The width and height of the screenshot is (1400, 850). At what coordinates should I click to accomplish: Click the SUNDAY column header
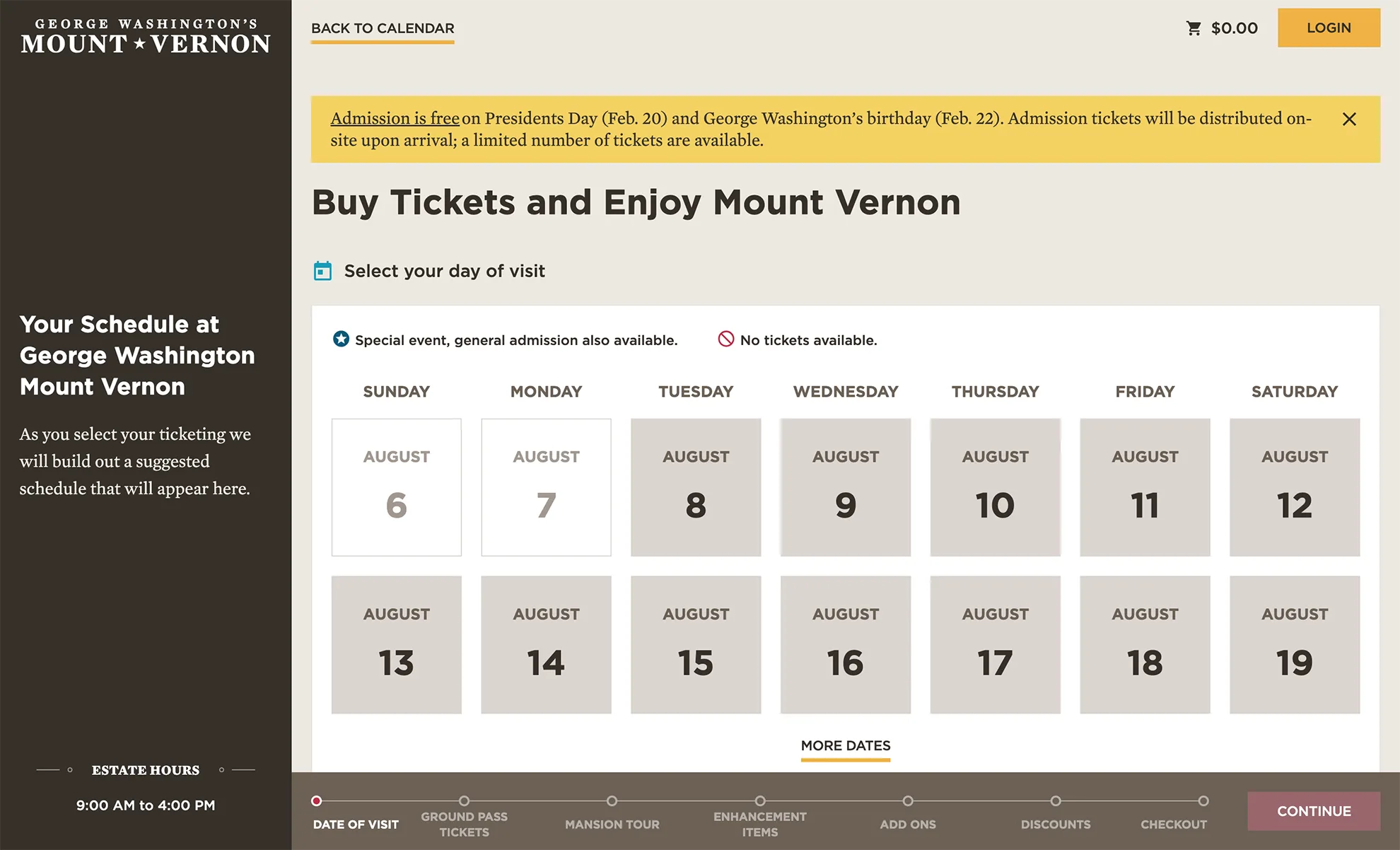click(397, 392)
